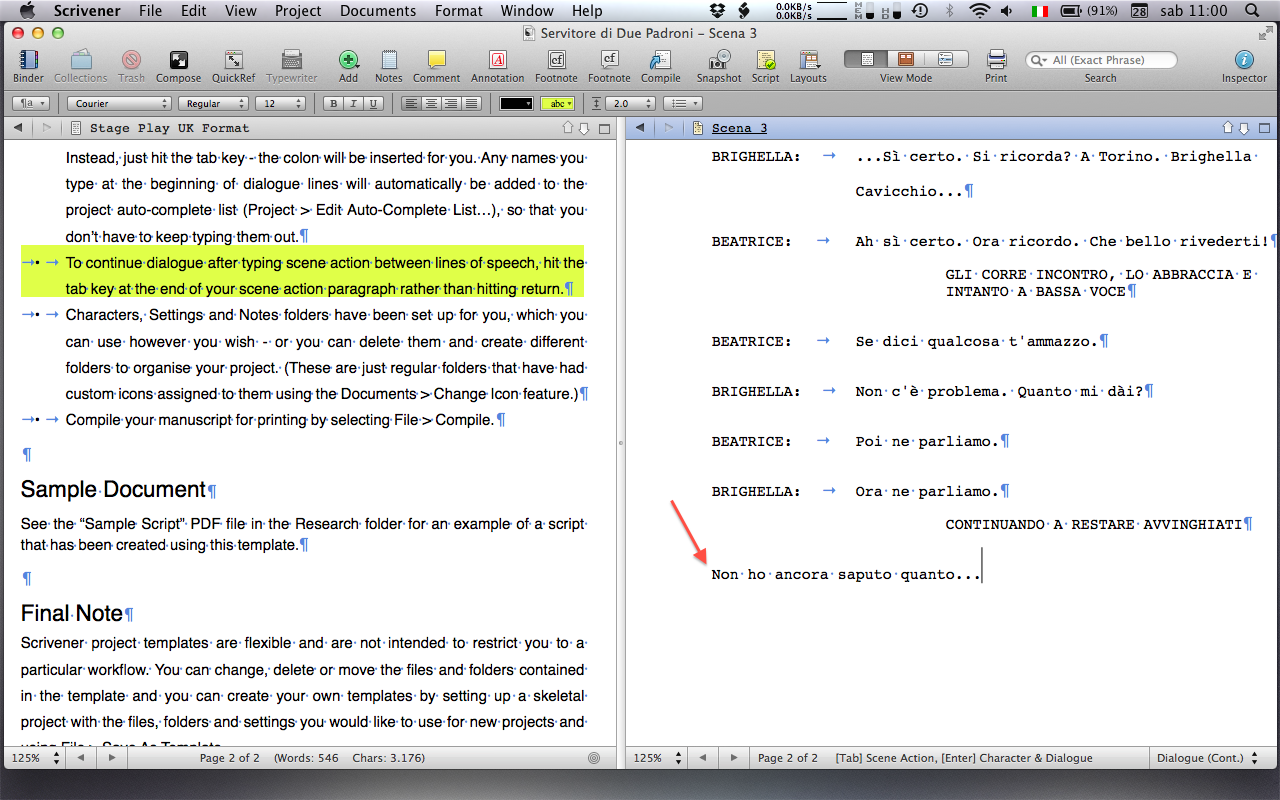
Task: Click the Words: 546 counter in footer
Action: click(x=306, y=758)
